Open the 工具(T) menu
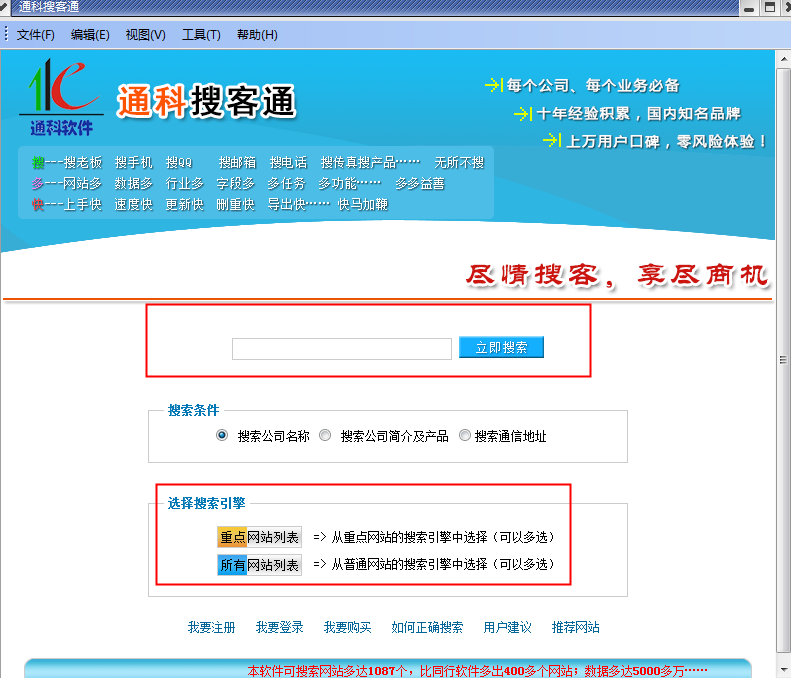The height and width of the screenshot is (678, 791). [201, 35]
